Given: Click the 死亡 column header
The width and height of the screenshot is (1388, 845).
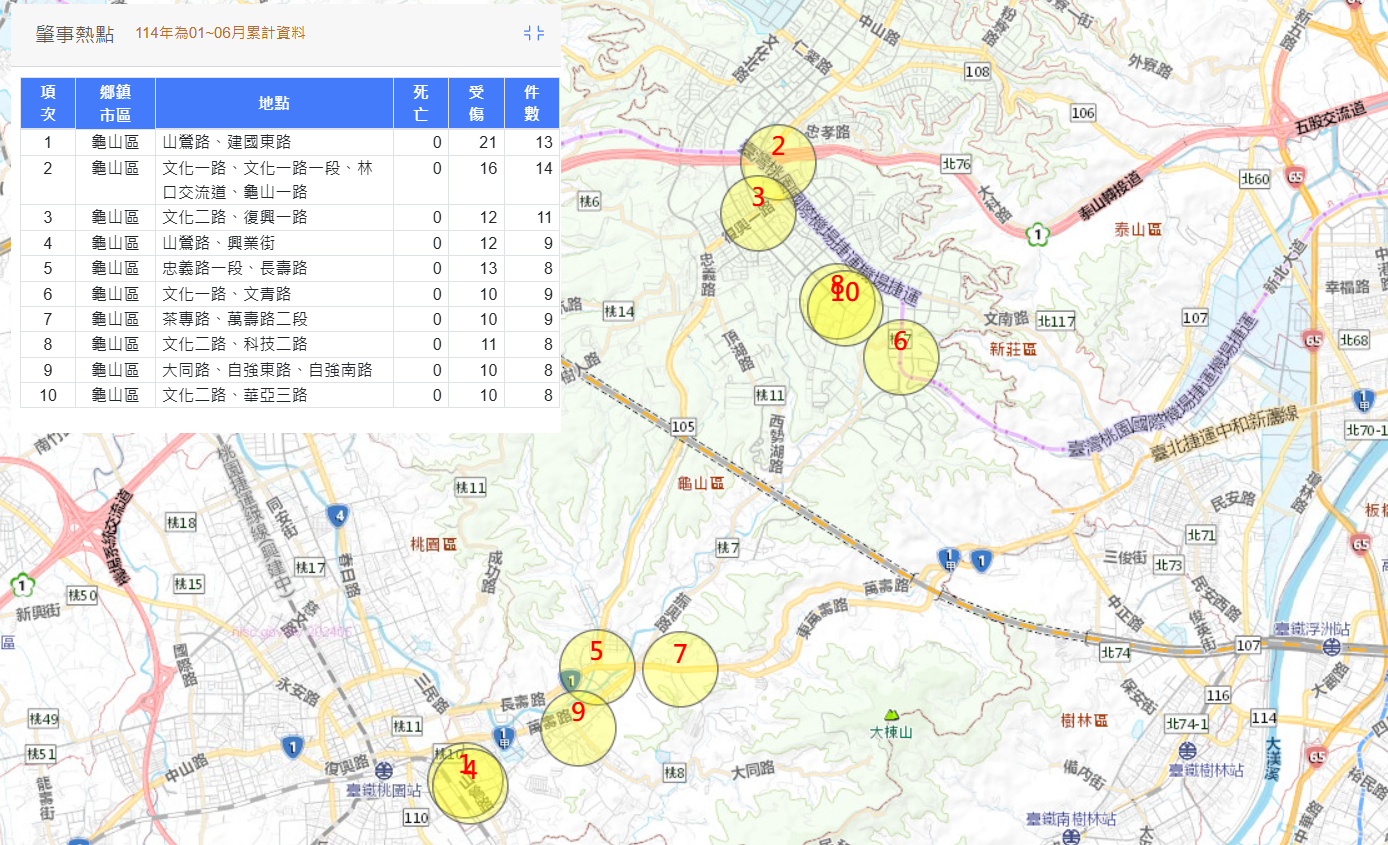Looking at the screenshot, I should click(x=421, y=103).
